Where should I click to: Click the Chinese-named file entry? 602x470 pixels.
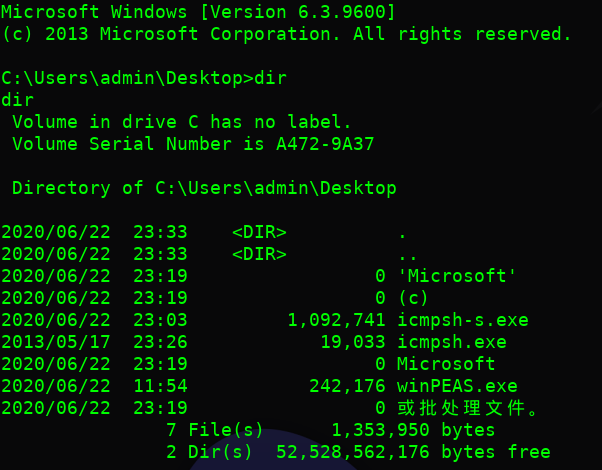tap(468, 408)
